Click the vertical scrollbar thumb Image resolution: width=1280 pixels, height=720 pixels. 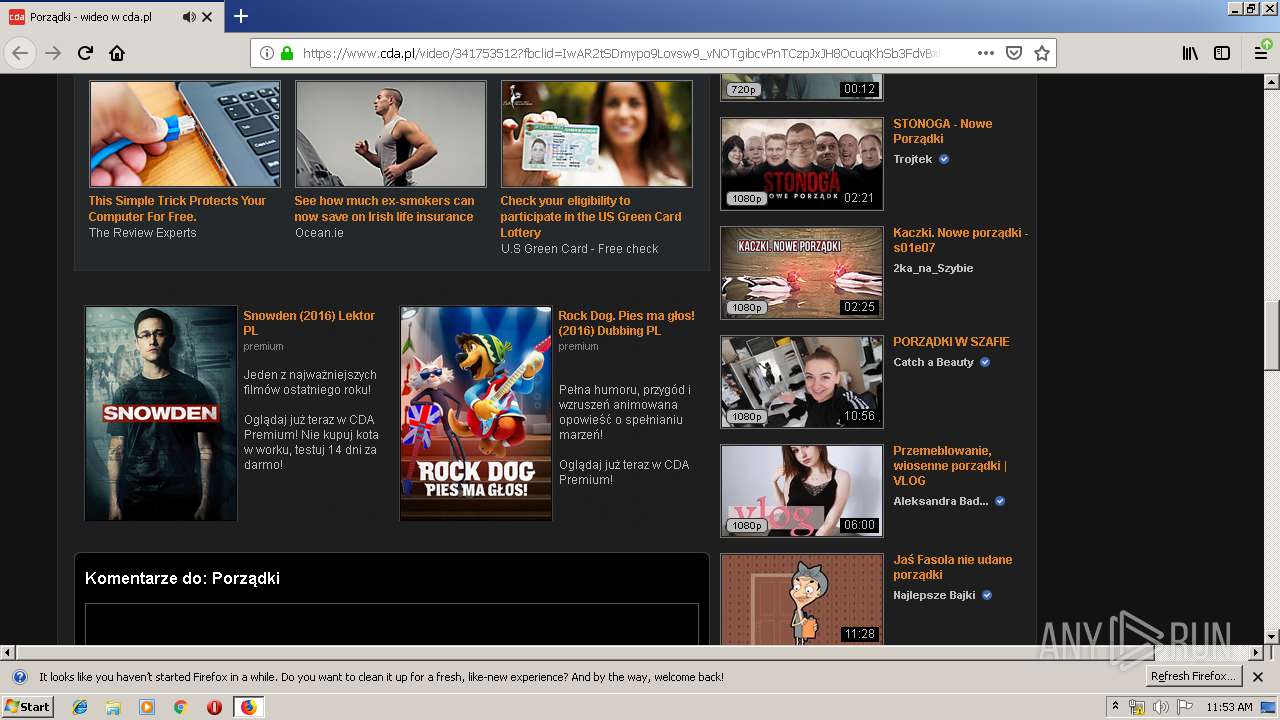[1271, 336]
